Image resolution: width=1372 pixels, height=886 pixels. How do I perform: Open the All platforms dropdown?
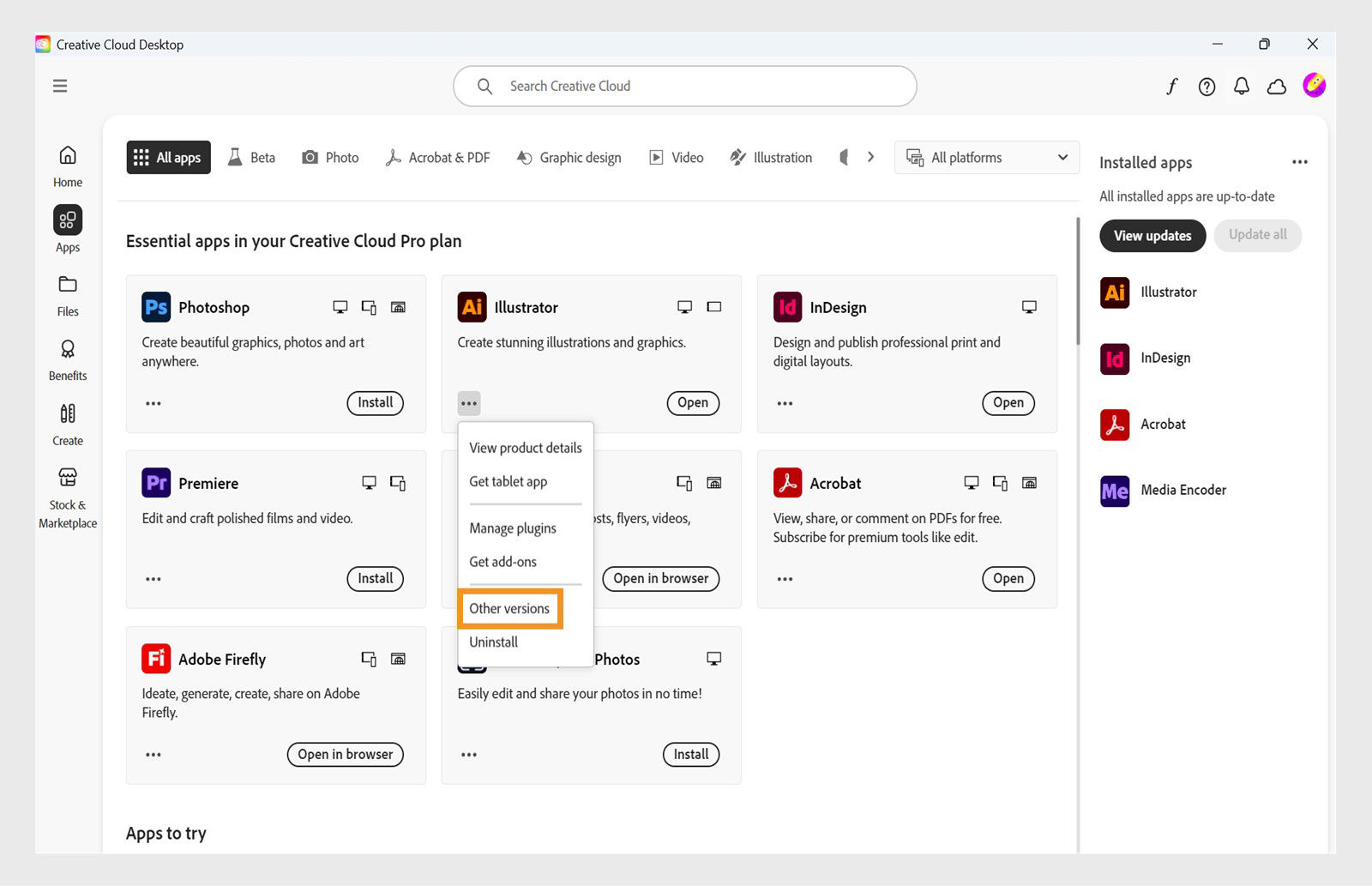point(986,157)
